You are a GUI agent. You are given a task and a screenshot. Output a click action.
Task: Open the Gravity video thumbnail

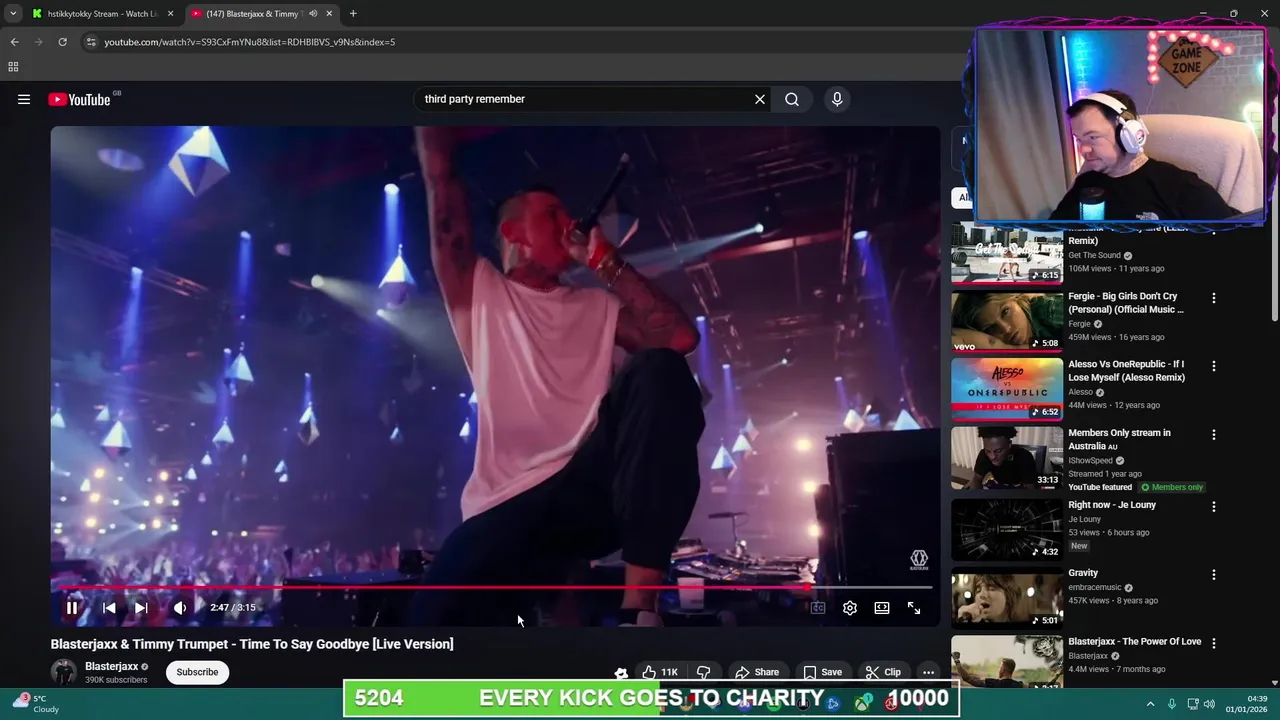(1007, 597)
